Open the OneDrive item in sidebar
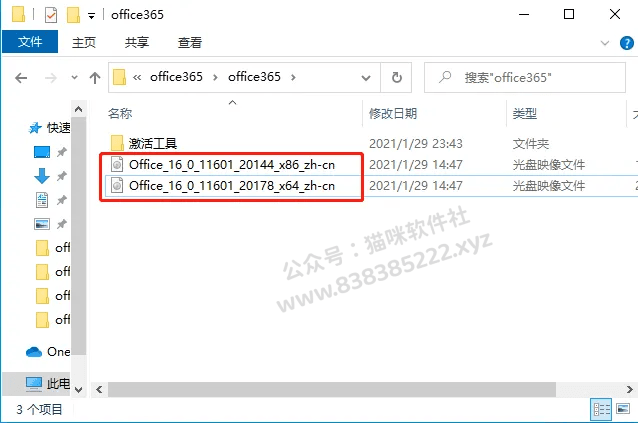Screen dimensions: 638x423 click(x=48, y=352)
